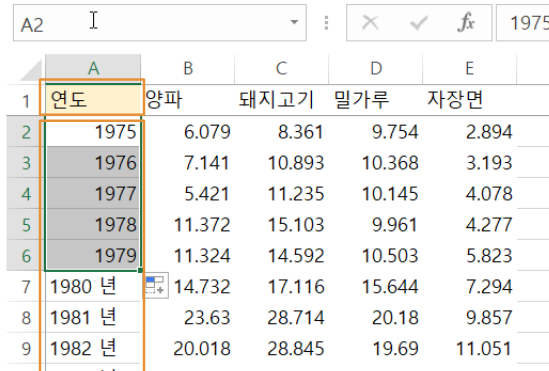Click cell value 3.193
549x371 pixels.
(470, 163)
